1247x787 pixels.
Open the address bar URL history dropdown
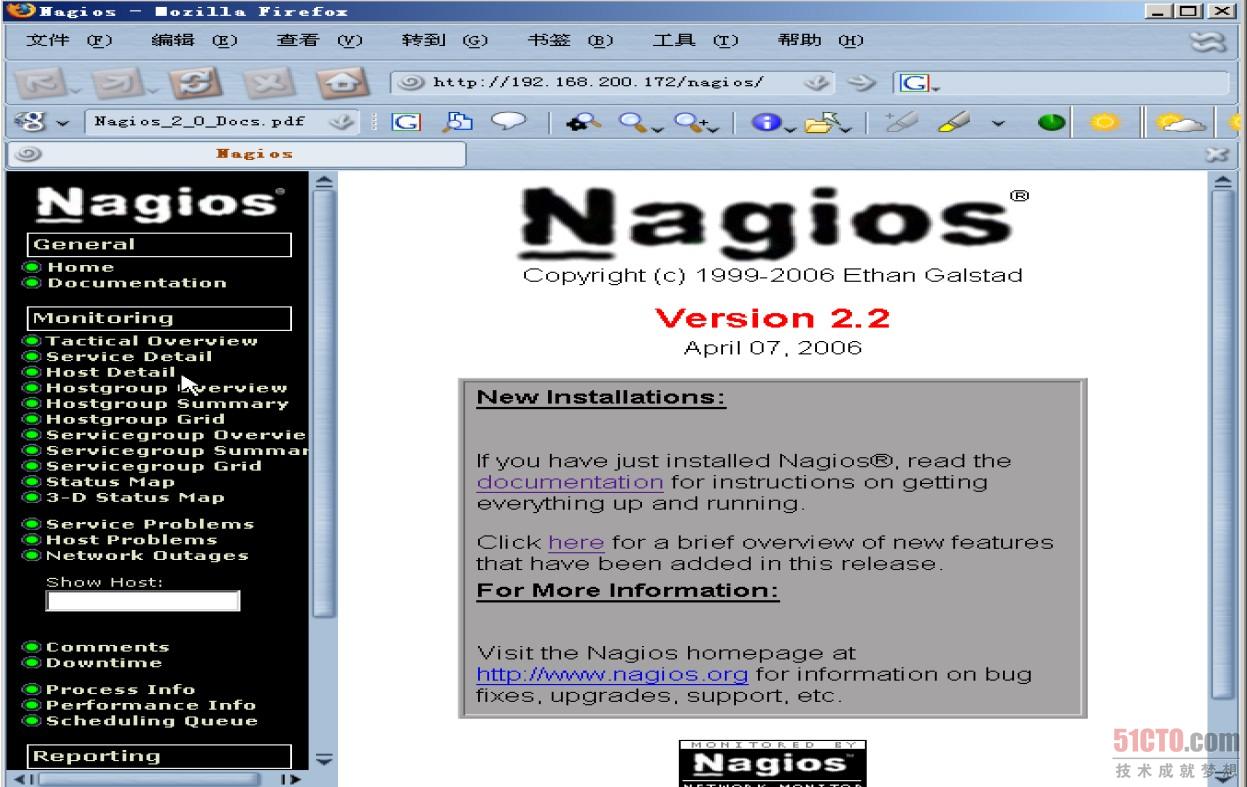[817, 83]
